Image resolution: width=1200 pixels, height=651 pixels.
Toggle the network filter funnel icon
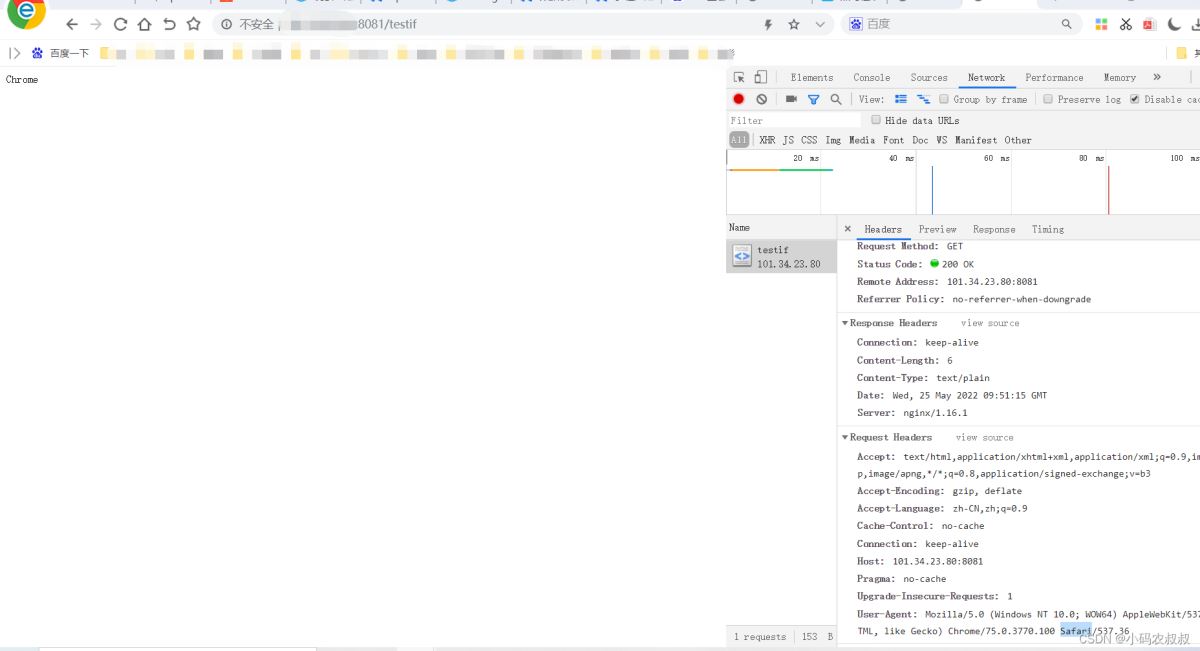[813, 99]
